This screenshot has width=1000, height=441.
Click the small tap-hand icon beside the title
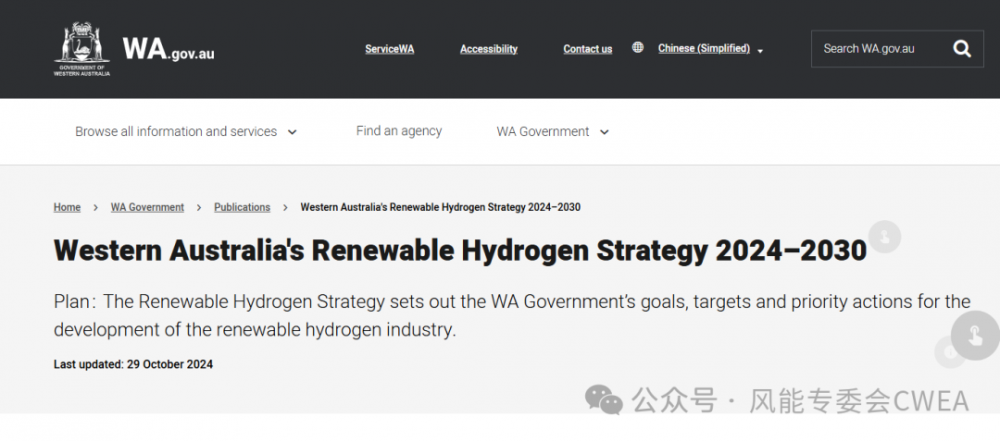(x=884, y=237)
